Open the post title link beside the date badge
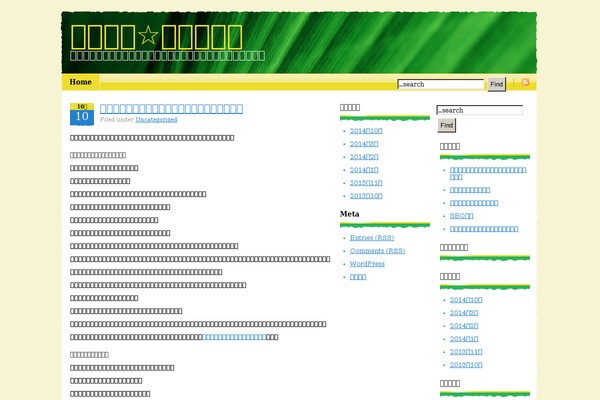The width and height of the screenshot is (600, 400). (x=171, y=109)
